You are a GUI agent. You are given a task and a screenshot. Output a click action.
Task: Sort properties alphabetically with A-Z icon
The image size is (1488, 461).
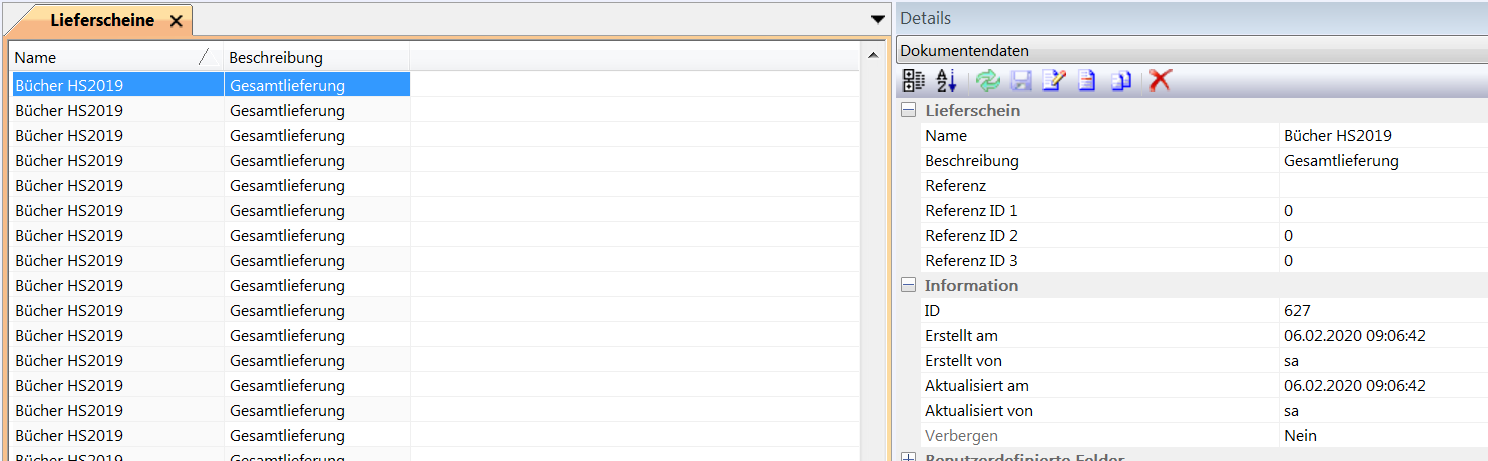[x=946, y=81]
